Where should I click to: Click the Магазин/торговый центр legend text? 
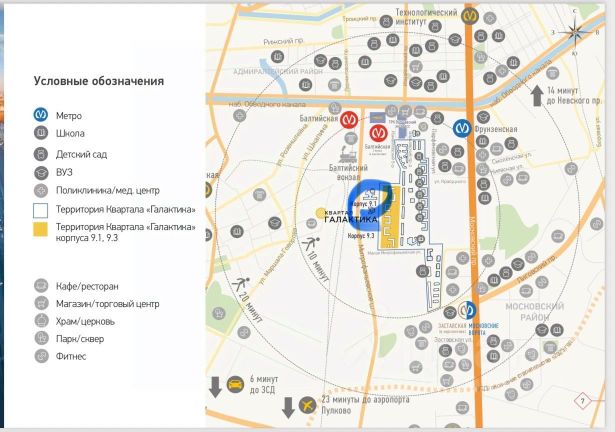(x=107, y=304)
